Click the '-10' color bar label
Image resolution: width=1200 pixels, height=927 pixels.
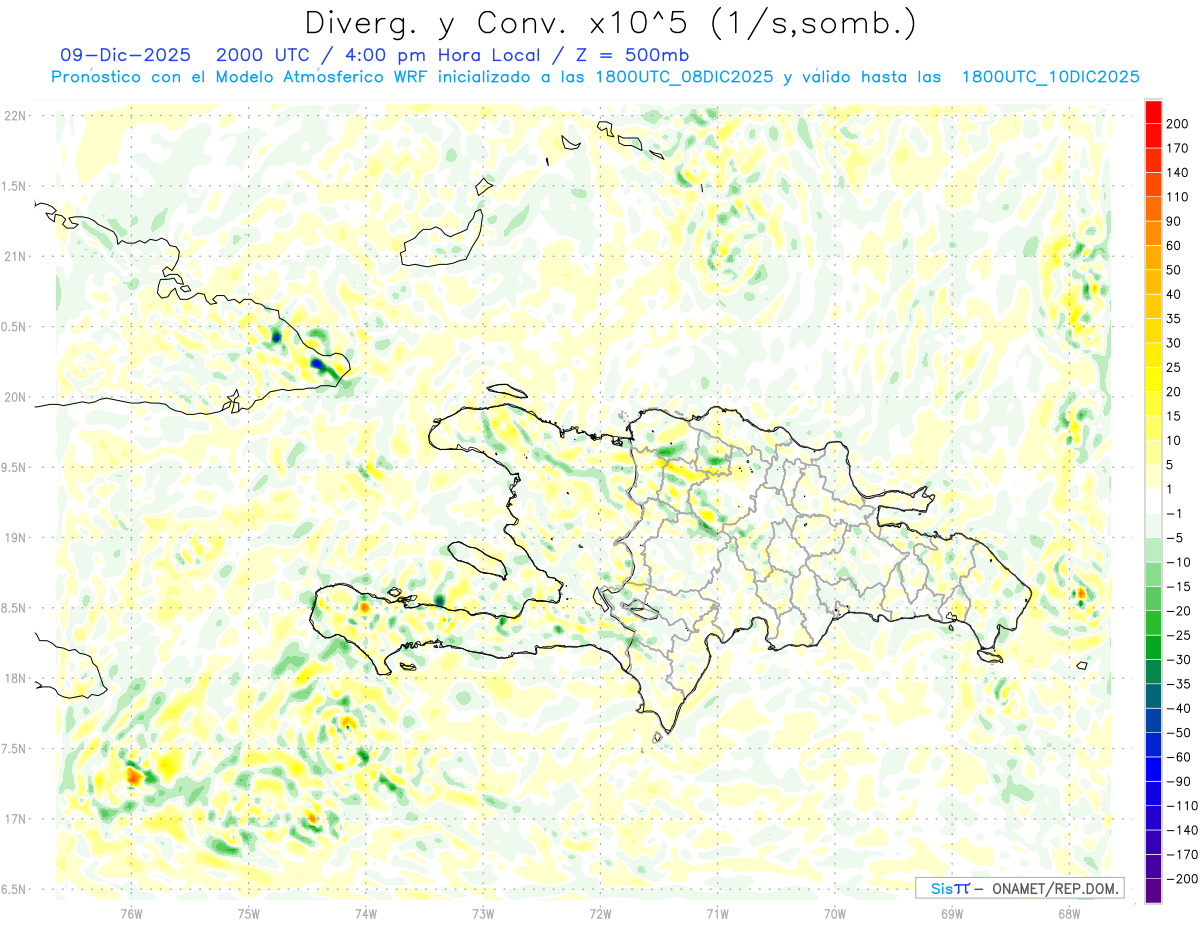pos(1177,563)
